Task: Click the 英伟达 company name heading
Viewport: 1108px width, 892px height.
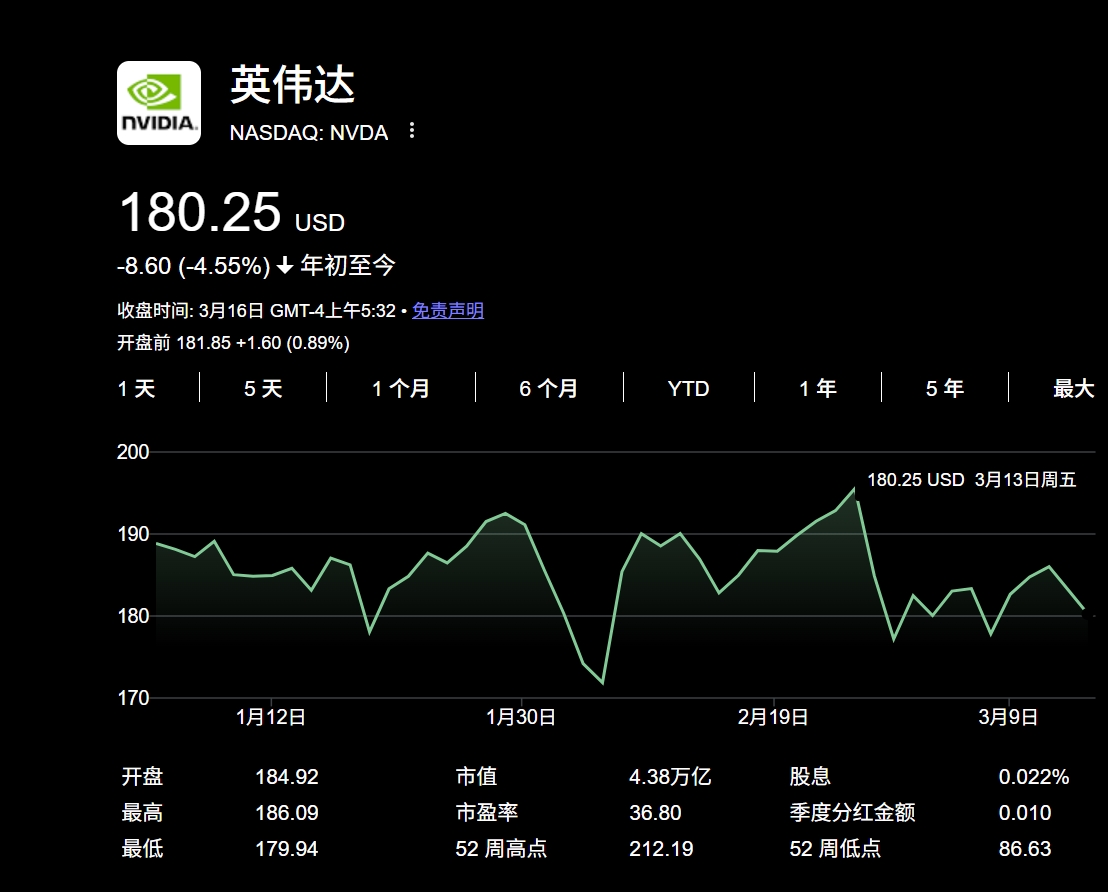Action: click(x=293, y=86)
